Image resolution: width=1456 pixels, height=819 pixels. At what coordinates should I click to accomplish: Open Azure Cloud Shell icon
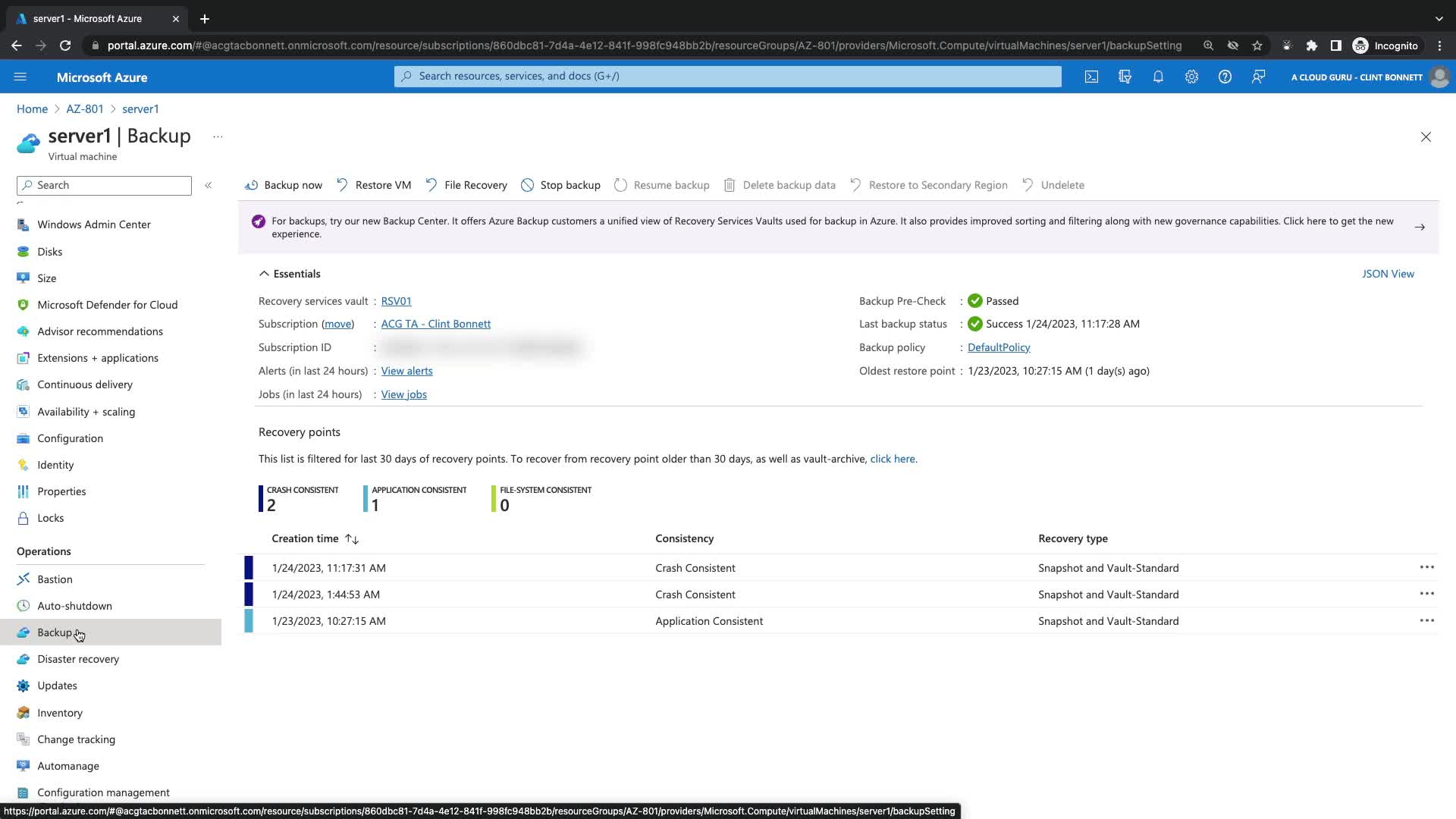point(1091,77)
